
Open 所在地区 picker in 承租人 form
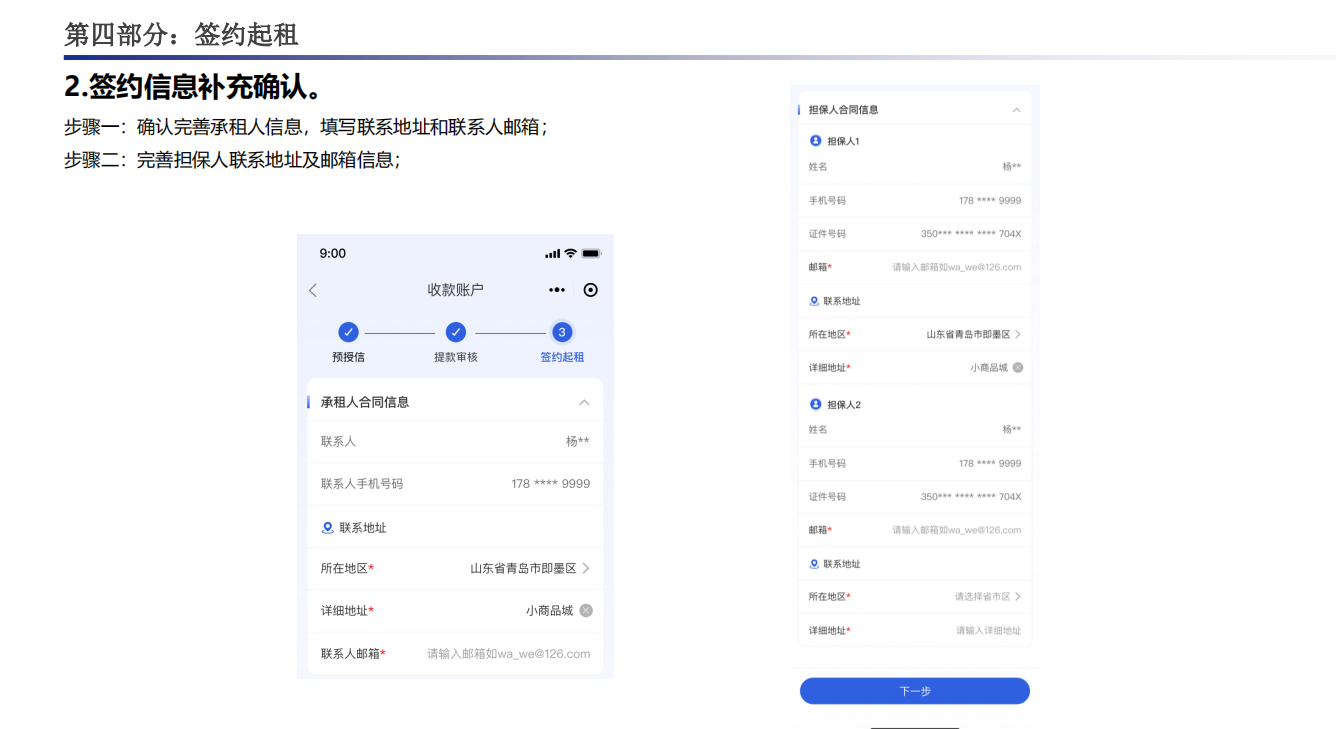[455, 568]
